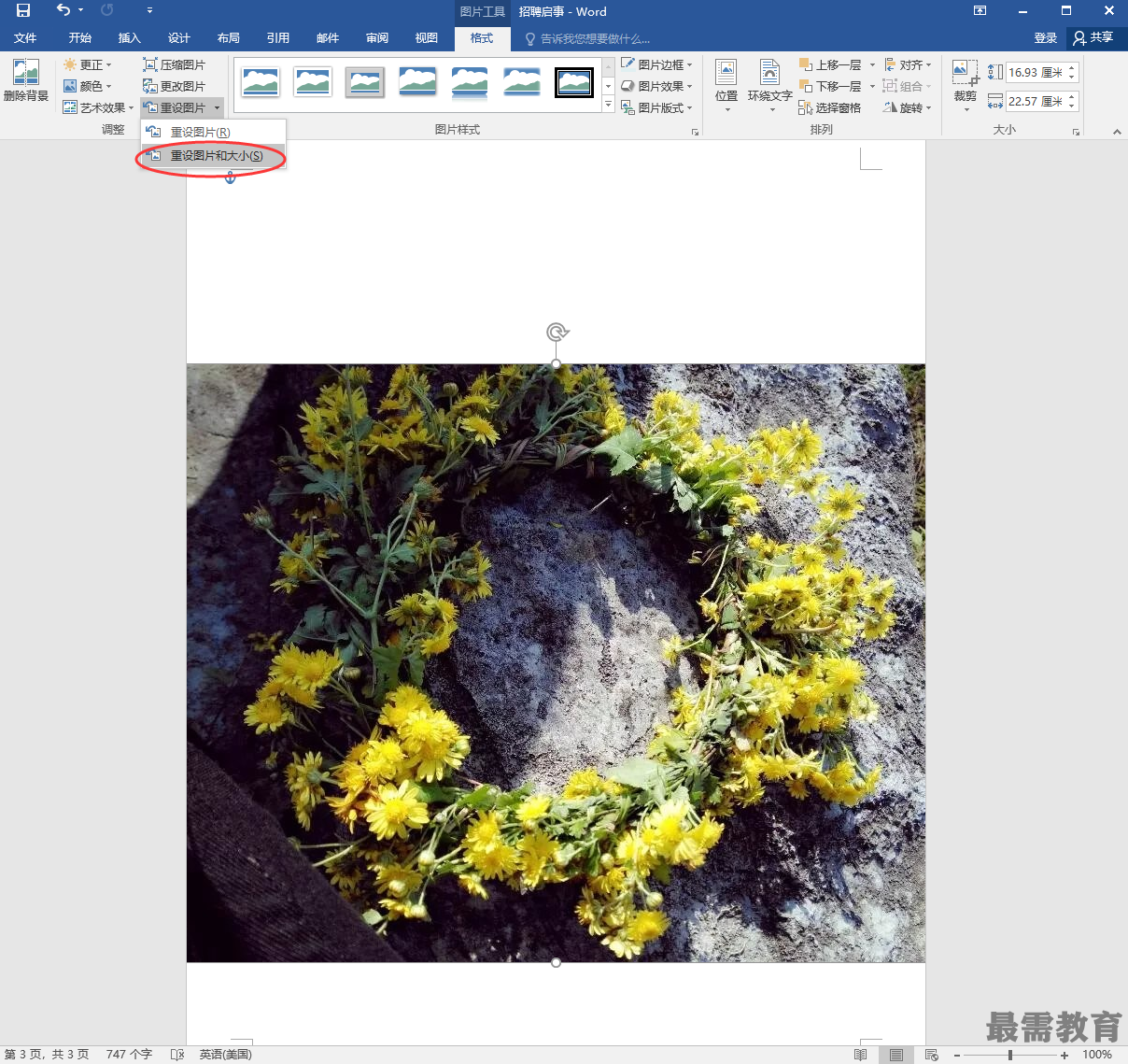Open Picture Border (图片边框) options

657,64
